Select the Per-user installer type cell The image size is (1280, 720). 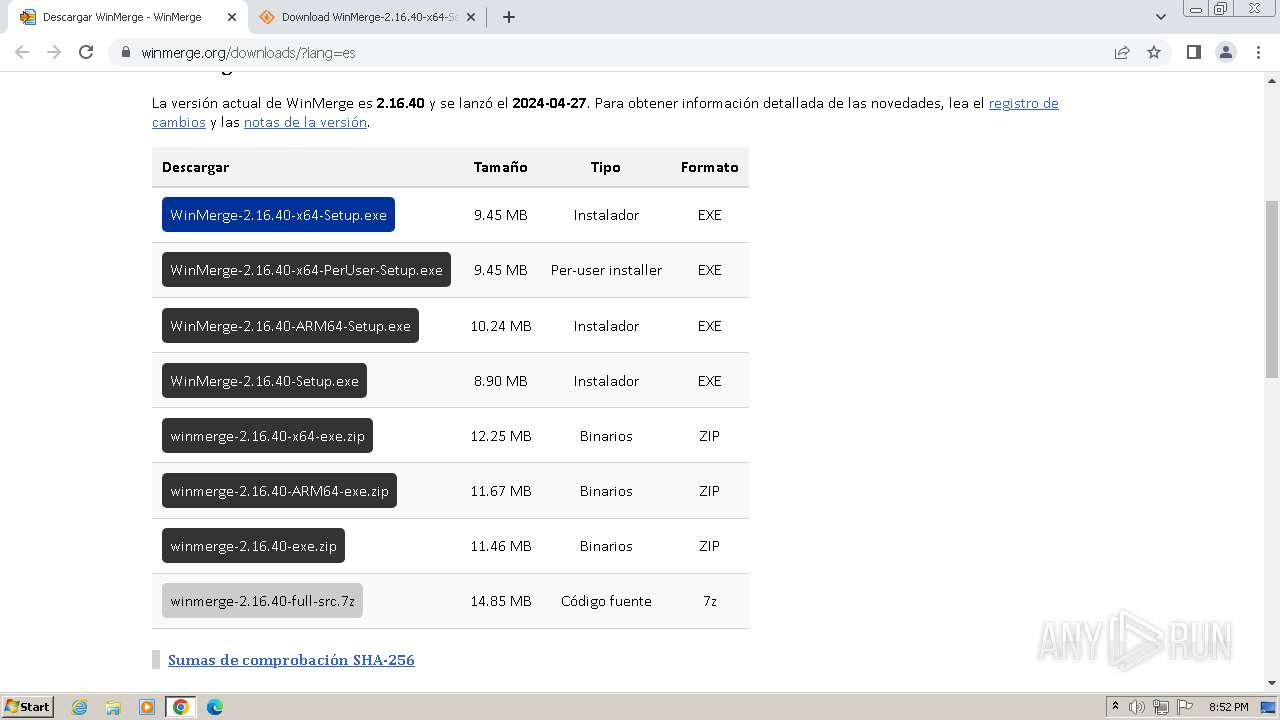[x=606, y=270]
